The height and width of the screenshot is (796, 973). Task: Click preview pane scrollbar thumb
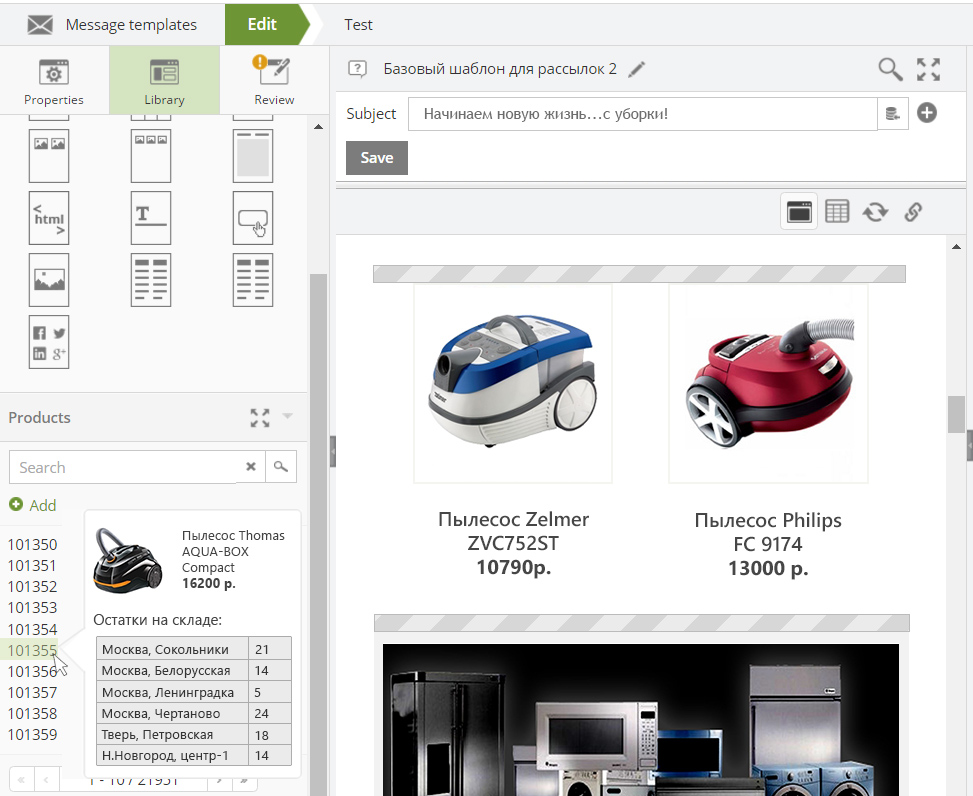coord(956,414)
